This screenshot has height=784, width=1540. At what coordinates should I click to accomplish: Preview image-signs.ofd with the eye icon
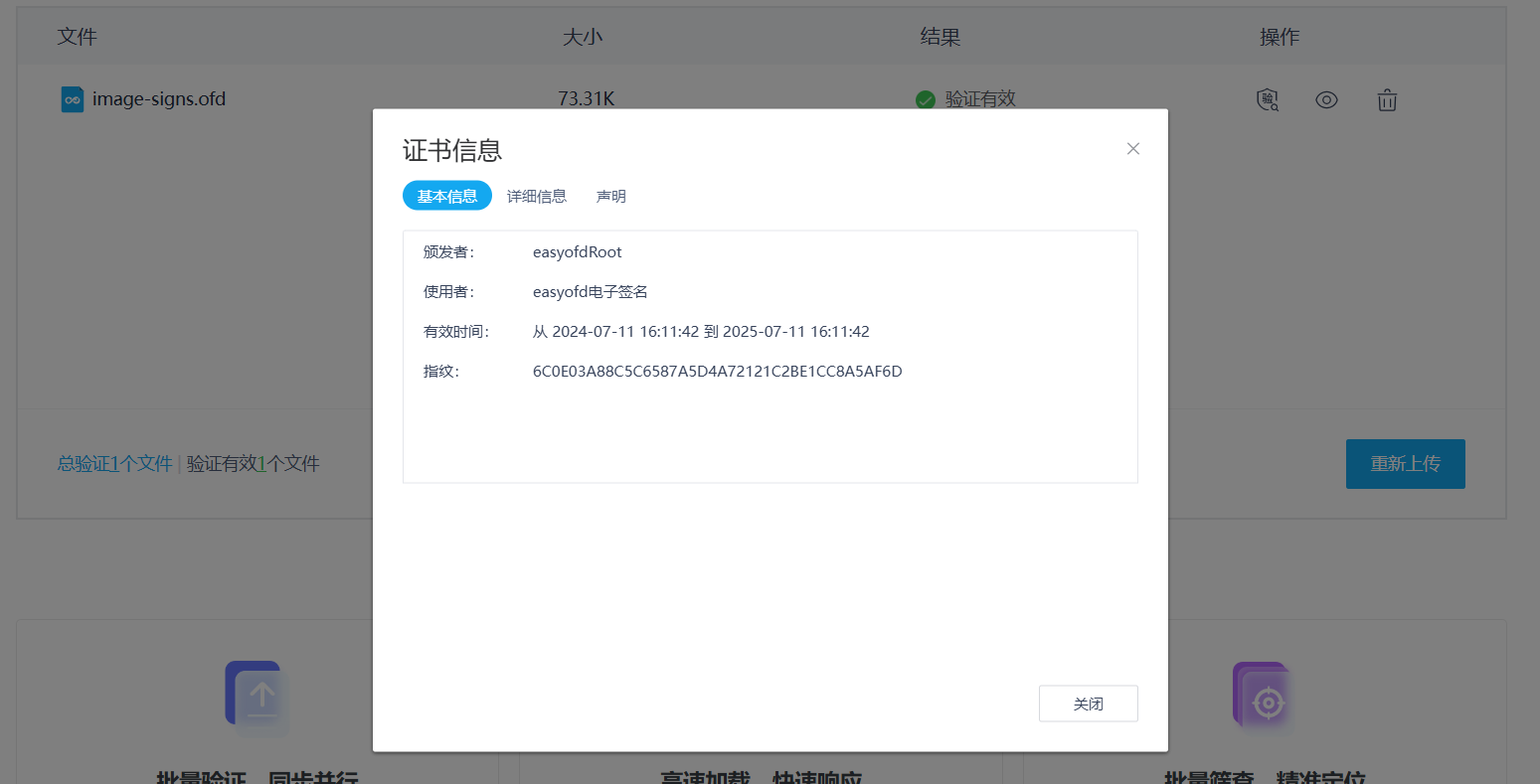(1326, 99)
